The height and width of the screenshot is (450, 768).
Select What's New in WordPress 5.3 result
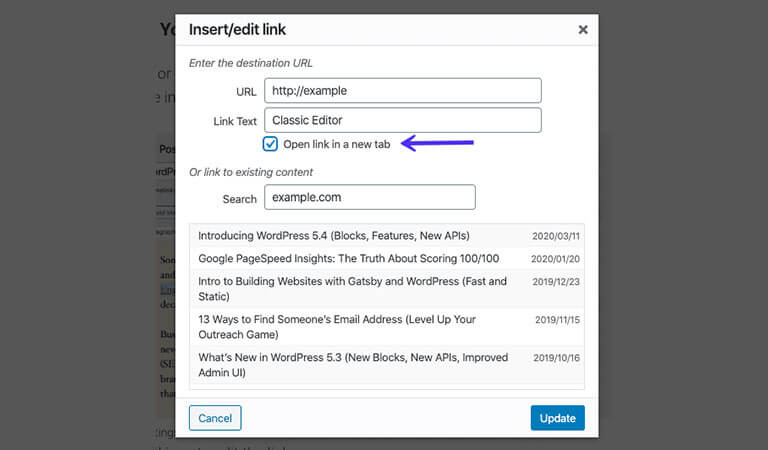click(387, 365)
